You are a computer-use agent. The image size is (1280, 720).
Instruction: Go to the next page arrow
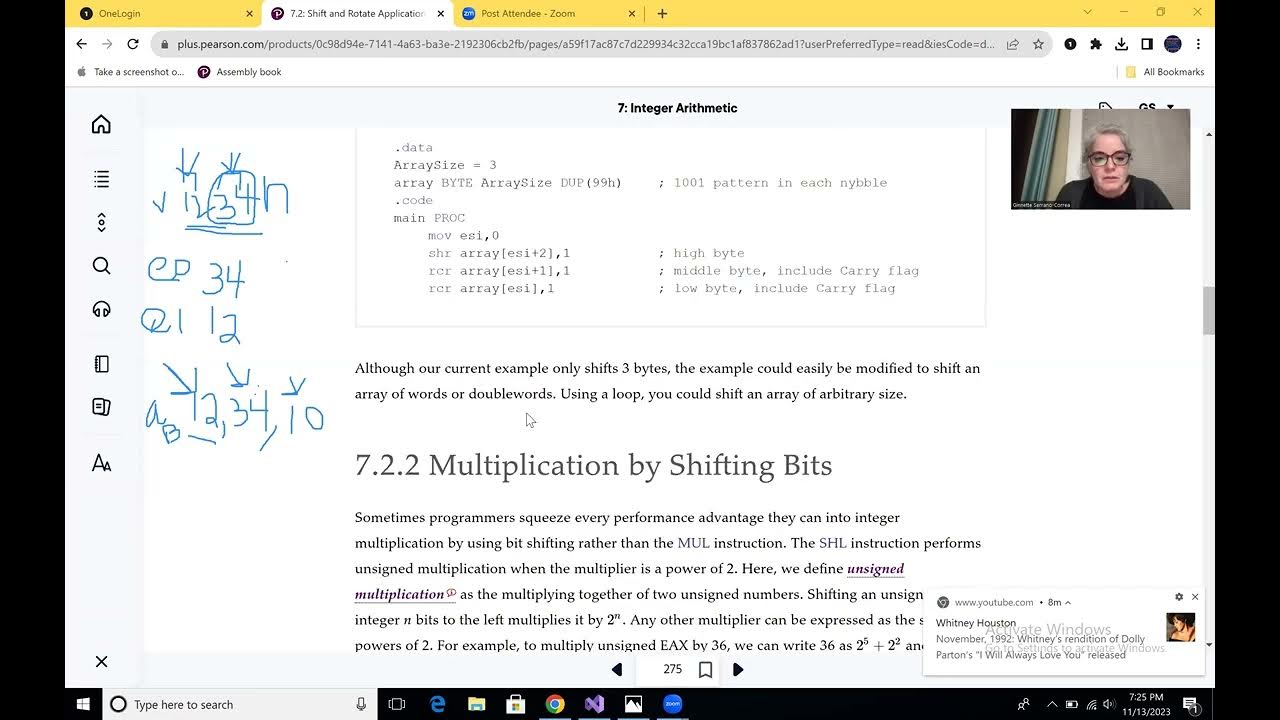tap(738, 670)
